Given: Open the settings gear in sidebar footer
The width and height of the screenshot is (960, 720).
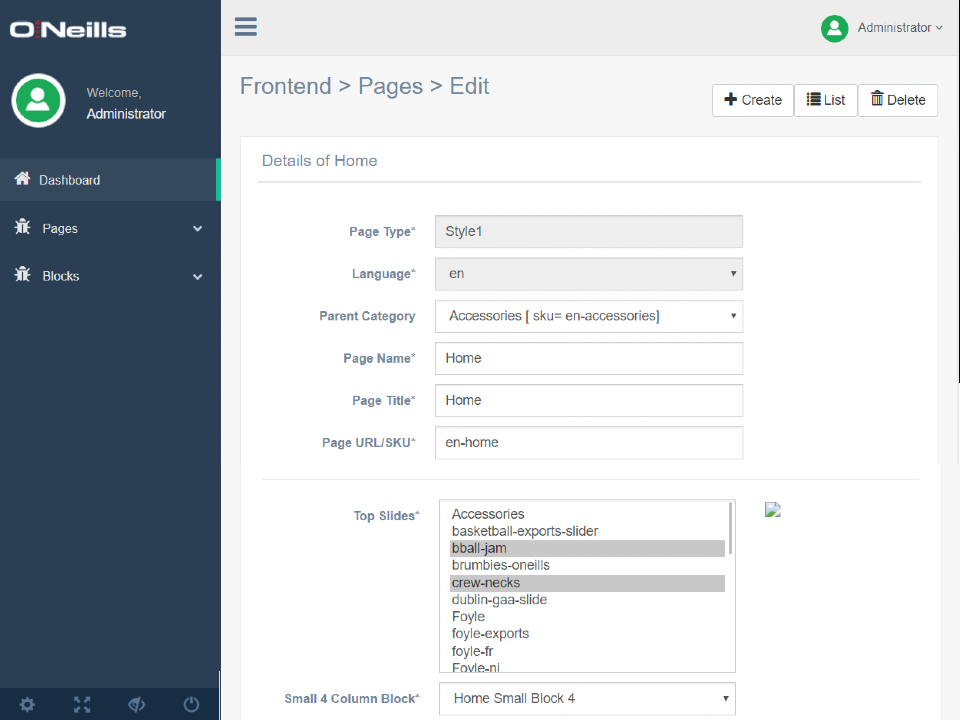Looking at the screenshot, I should (x=27, y=705).
